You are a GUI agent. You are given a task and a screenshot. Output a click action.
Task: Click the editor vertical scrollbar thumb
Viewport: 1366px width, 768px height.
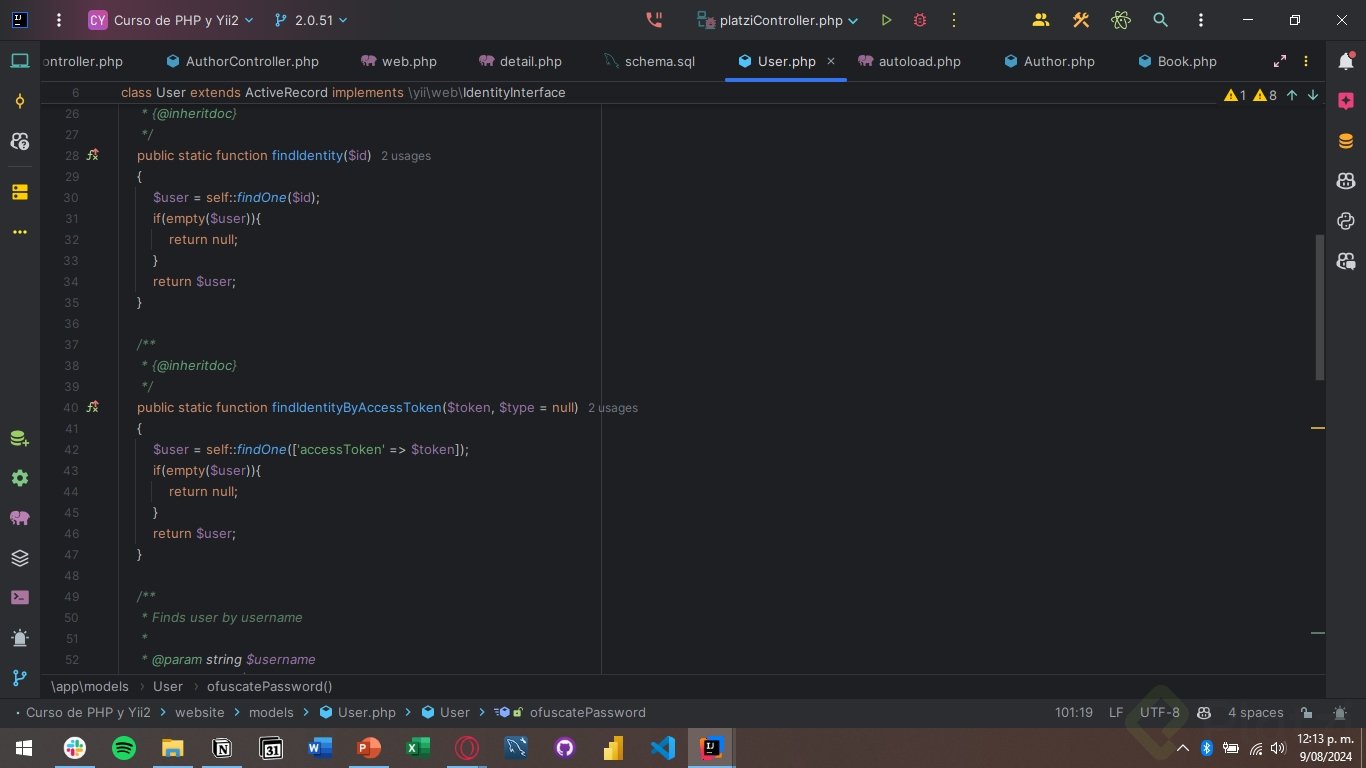[1319, 307]
